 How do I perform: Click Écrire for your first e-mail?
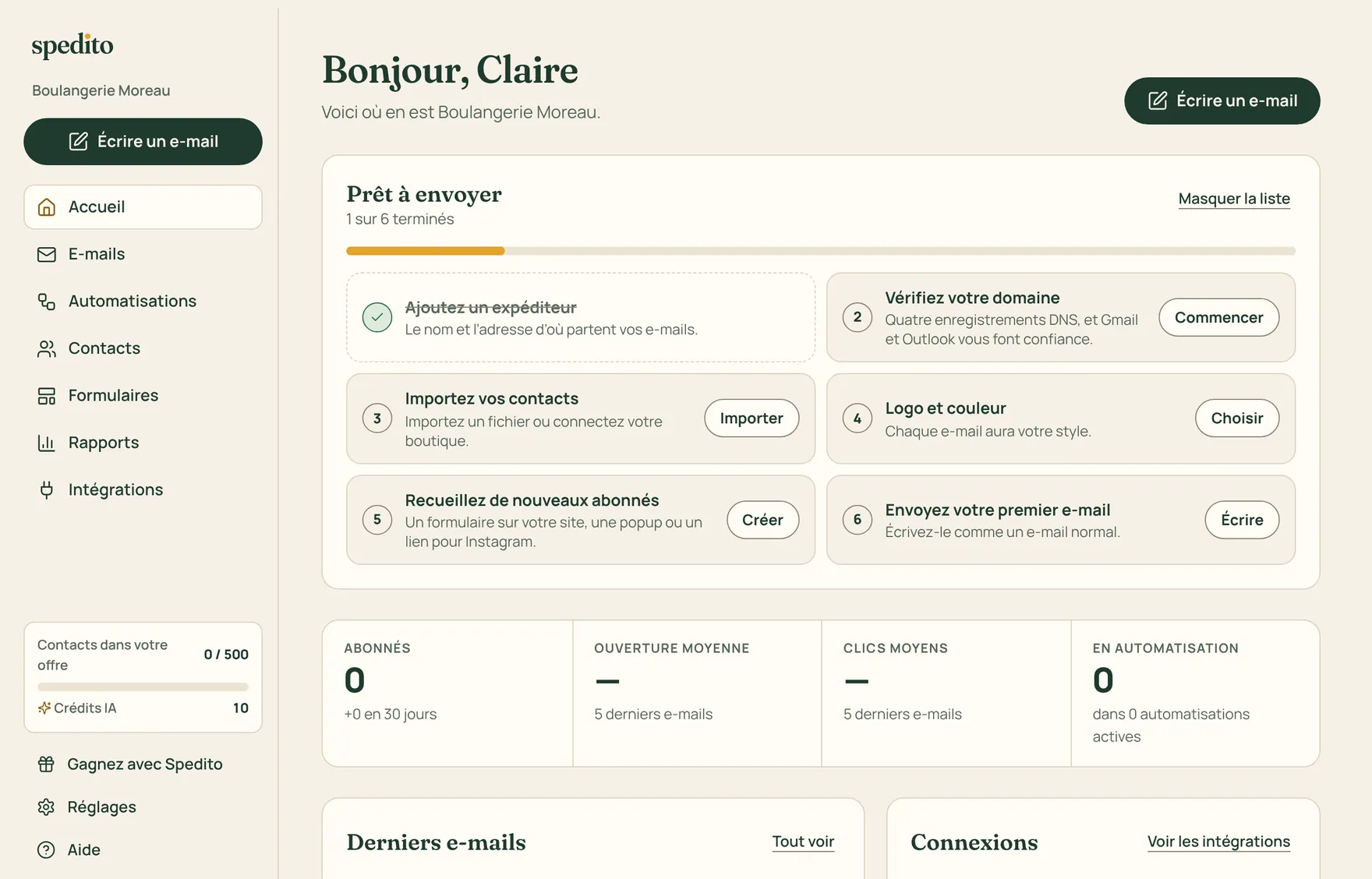click(x=1242, y=520)
